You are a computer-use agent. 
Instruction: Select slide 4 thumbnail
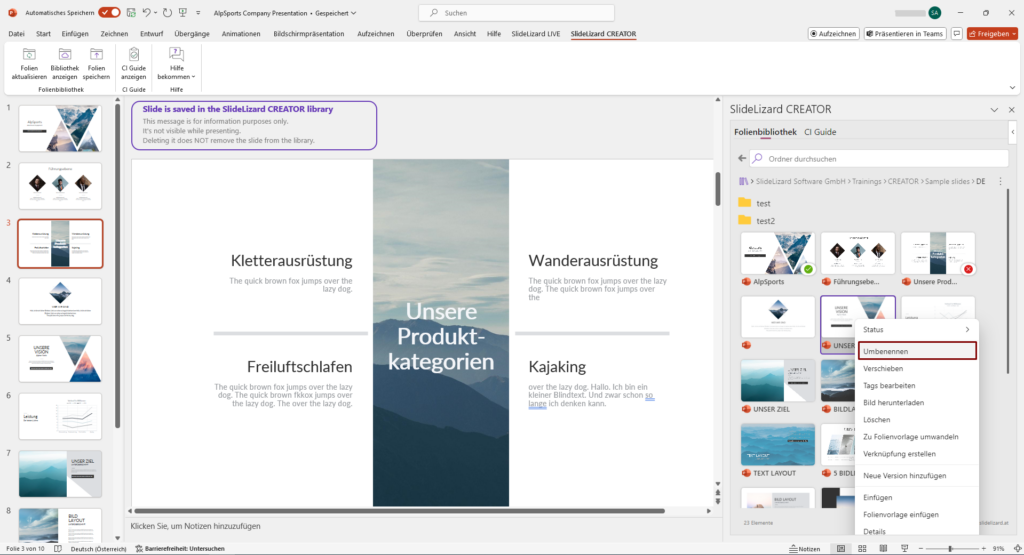(60, 301)
